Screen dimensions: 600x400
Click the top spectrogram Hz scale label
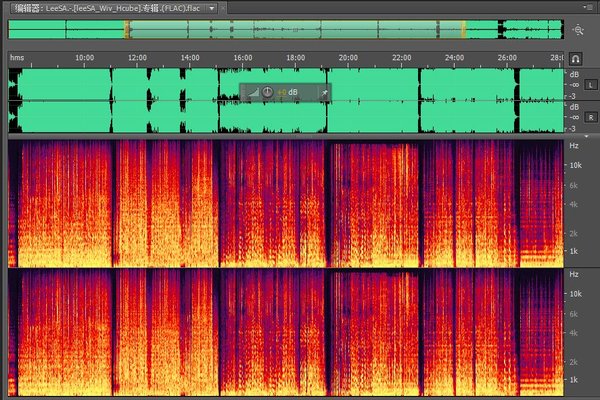tap(574, 145)
